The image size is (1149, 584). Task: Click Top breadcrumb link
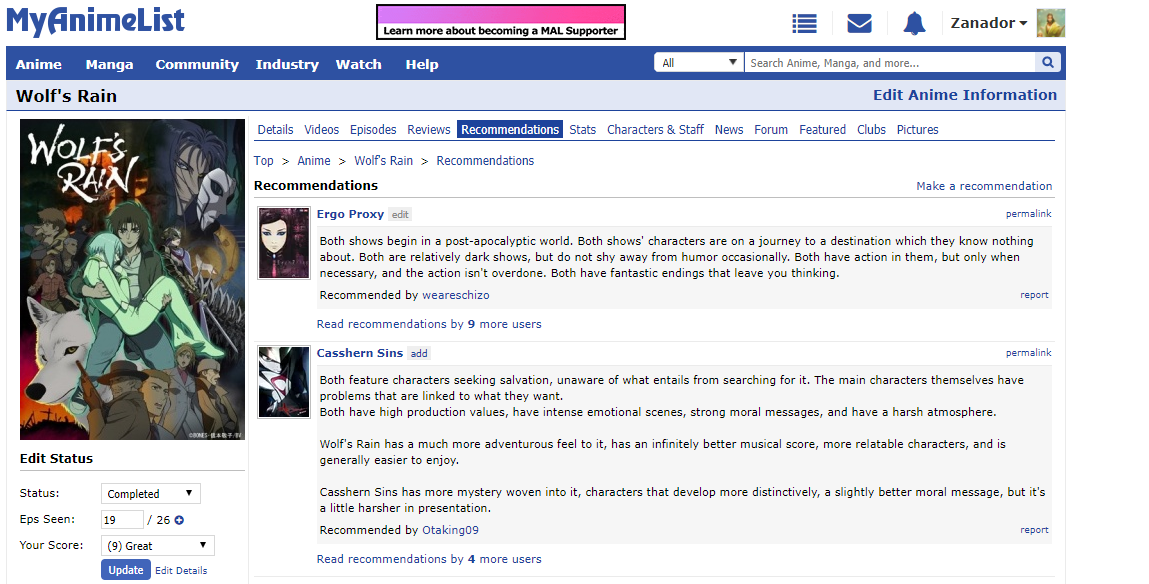pyautogui.click(x=264, y=160)
